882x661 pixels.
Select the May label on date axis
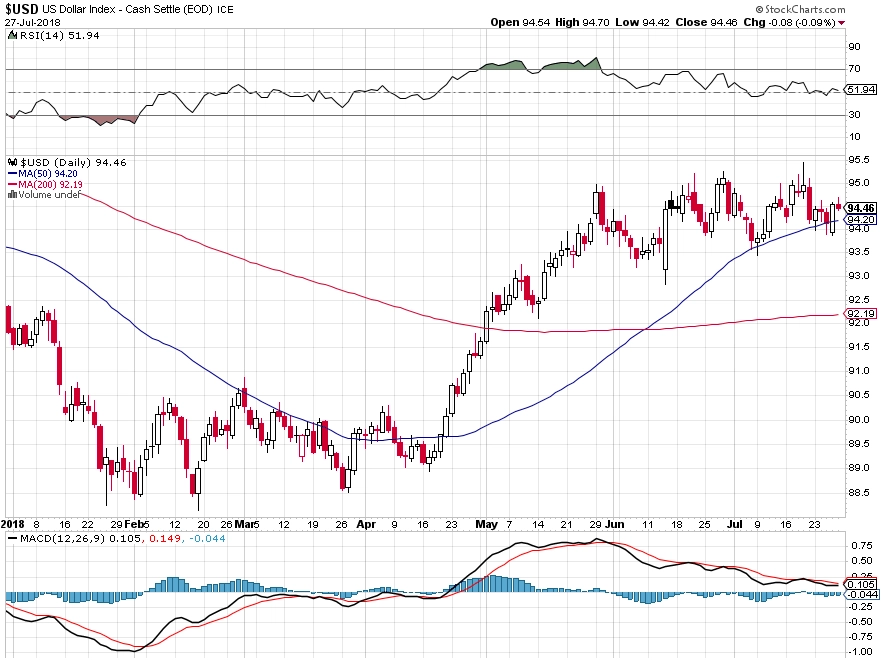[x=486, y=524]
